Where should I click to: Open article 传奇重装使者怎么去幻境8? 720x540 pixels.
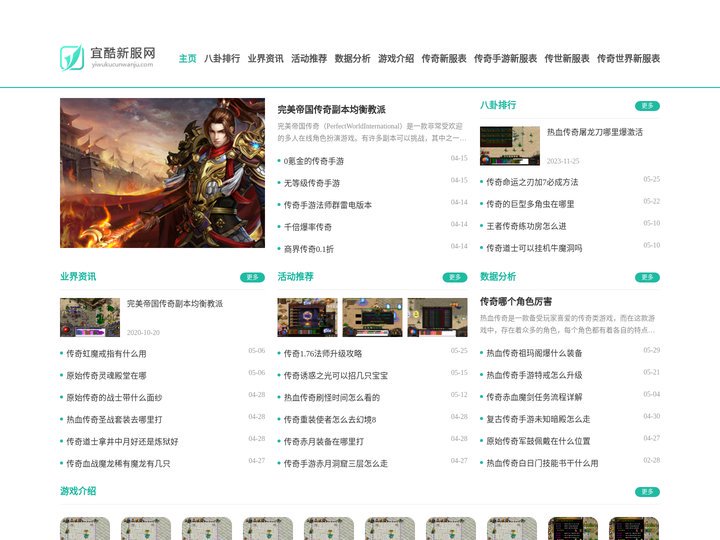pos(330,420)
